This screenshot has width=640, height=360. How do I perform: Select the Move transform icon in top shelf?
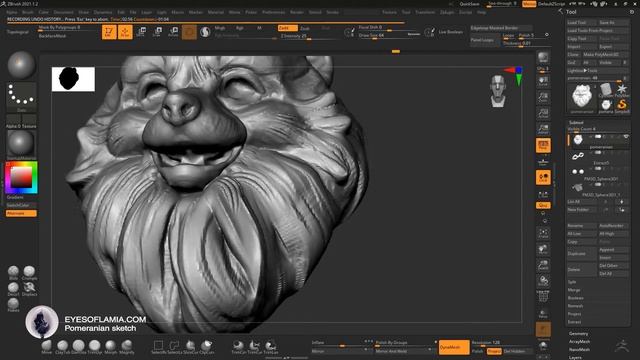(141, 32)
